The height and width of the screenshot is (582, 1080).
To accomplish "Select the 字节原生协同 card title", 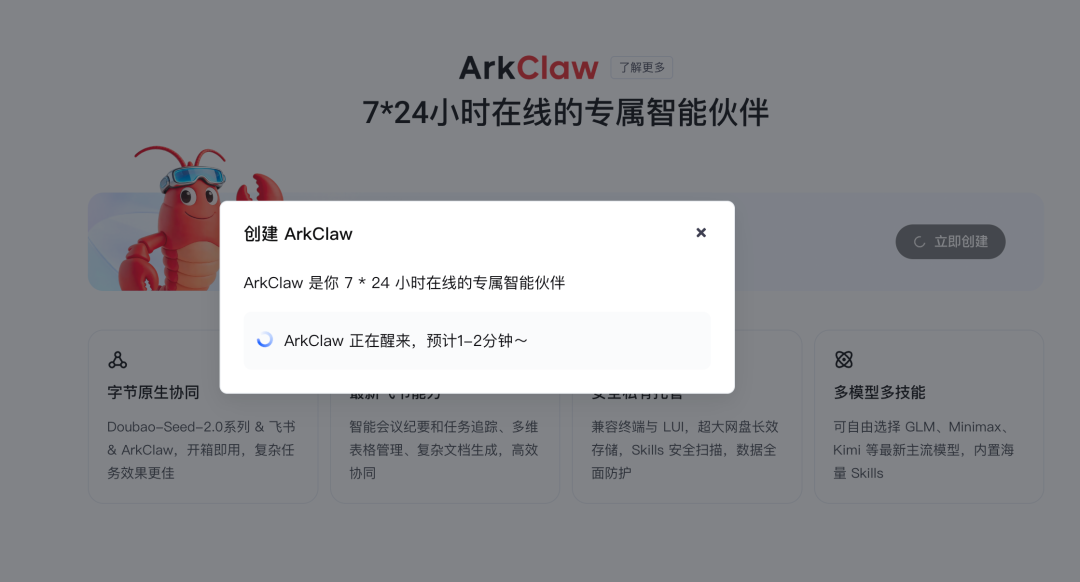I will click(x=153, y=393).
